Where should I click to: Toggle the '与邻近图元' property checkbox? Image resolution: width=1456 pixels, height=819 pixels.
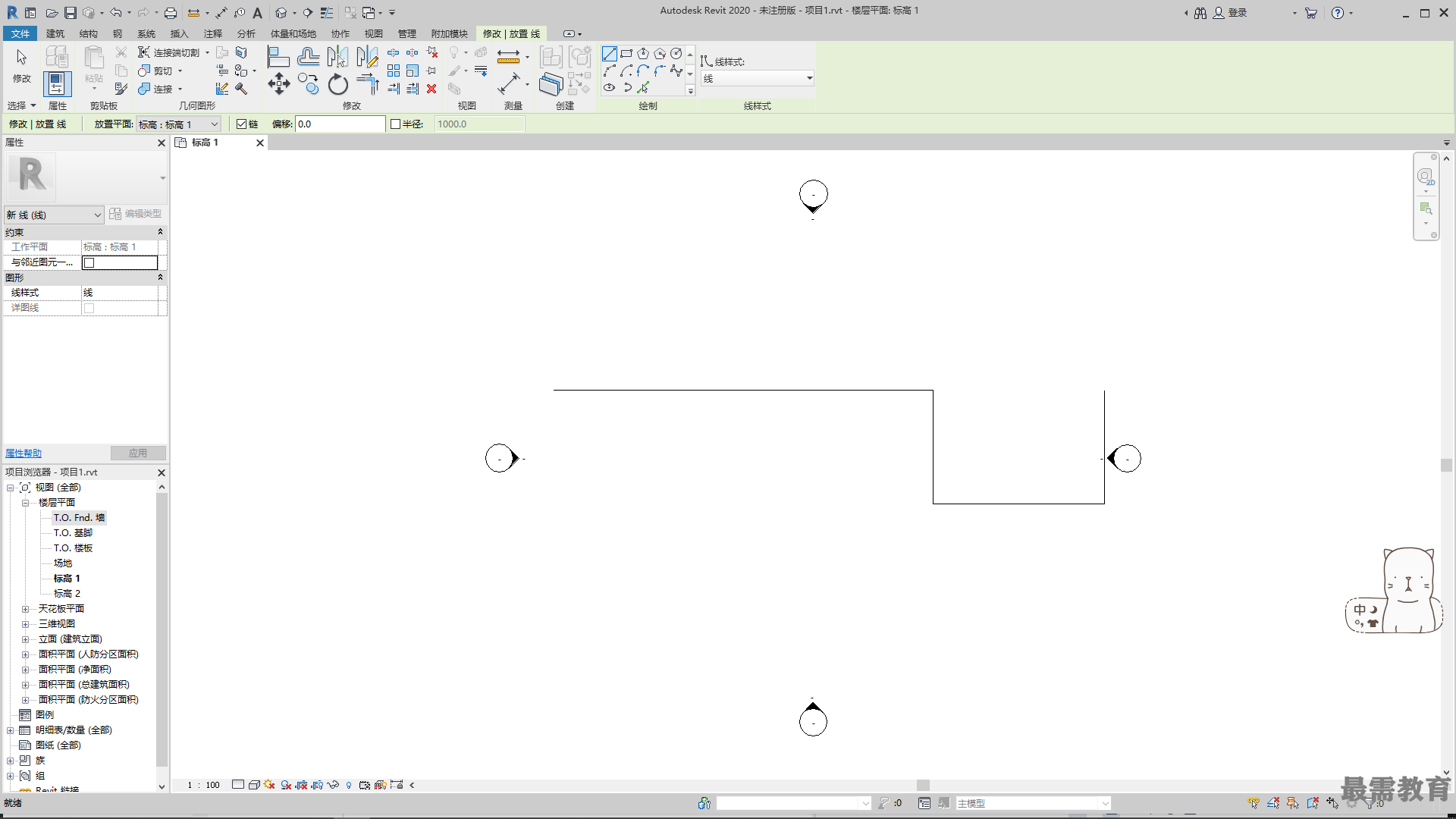tap(89, 262)
